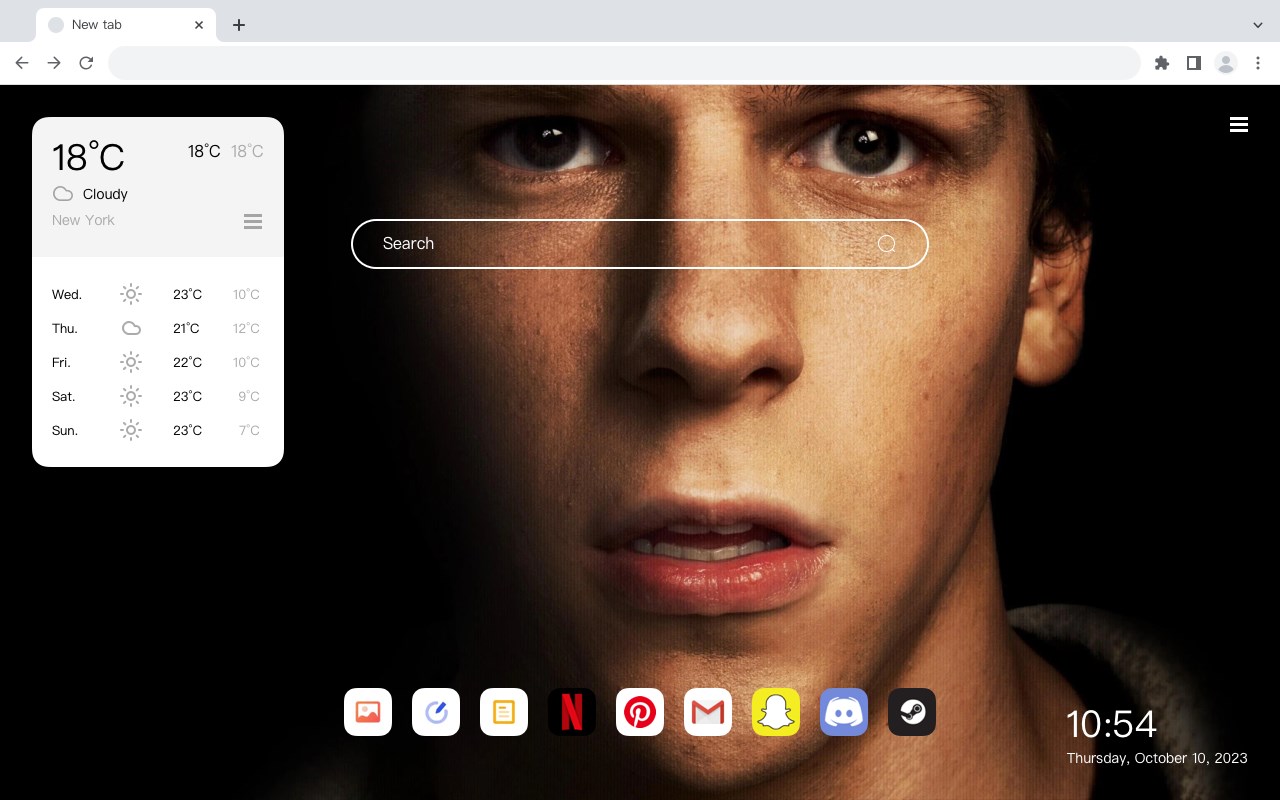Select the Sat. forecast row
The image size is (1280, 800).
coord(158,396)
